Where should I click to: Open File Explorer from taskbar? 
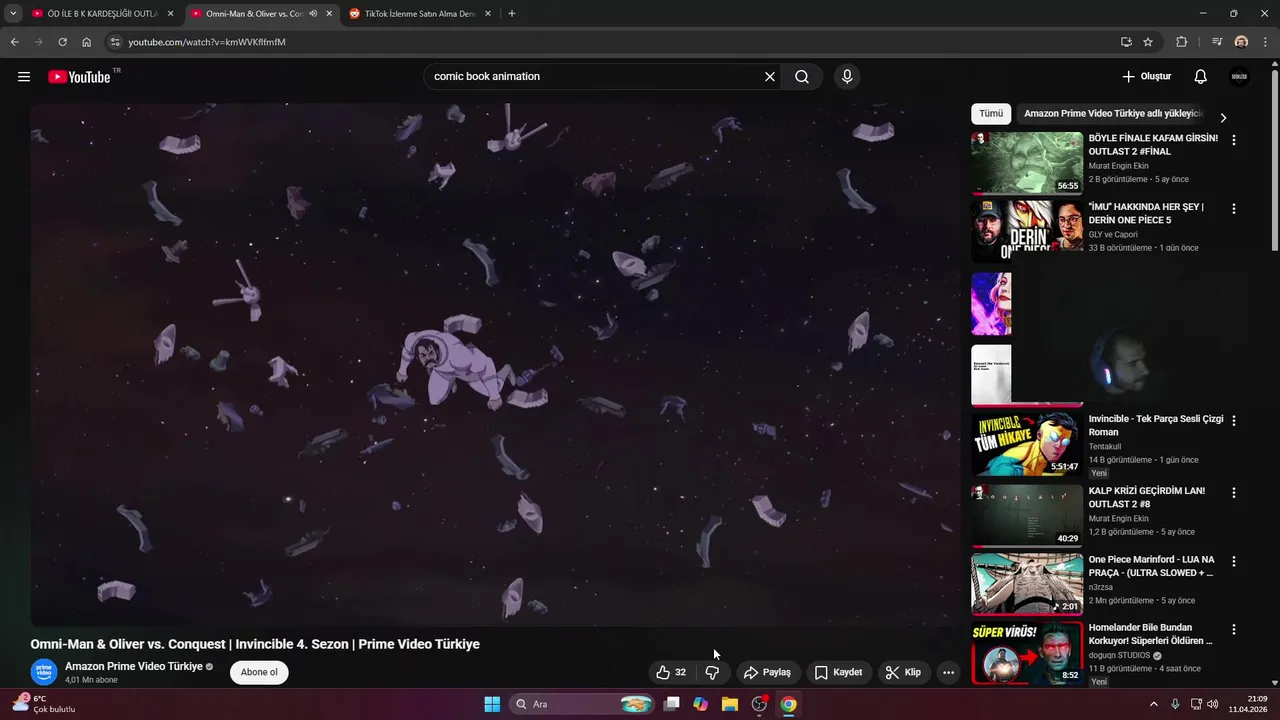pos(730,704)
